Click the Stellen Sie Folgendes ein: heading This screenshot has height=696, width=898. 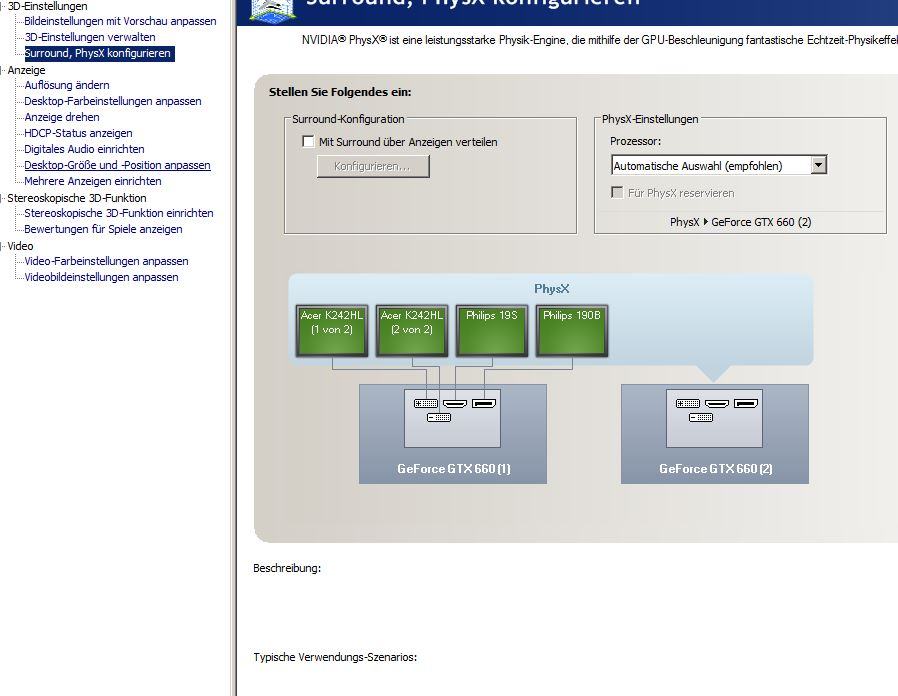click(x=340, y=92)
